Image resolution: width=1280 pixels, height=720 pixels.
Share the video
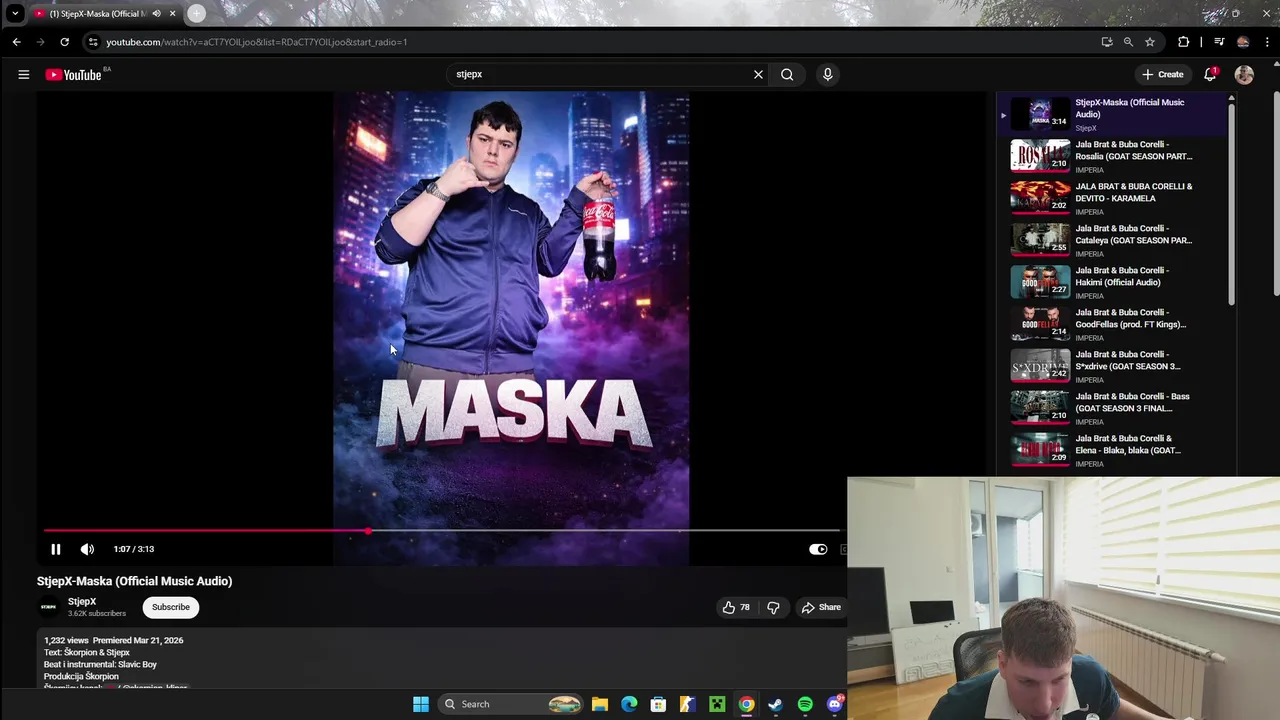point(821,607)
